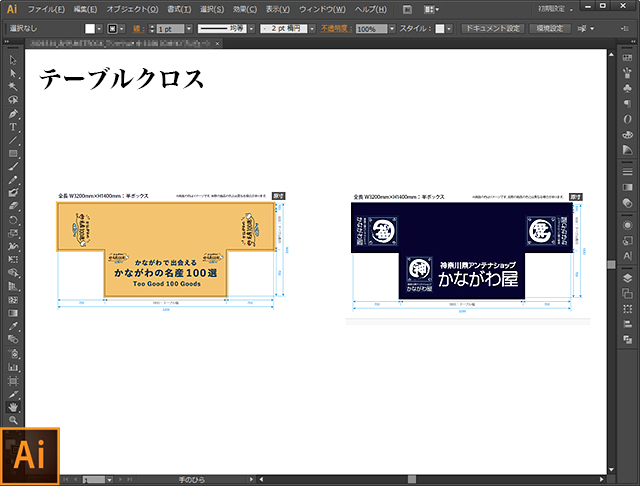Open the Symbols panel club icon
Screen dimensions: 640x486
(x=627, y=89)
